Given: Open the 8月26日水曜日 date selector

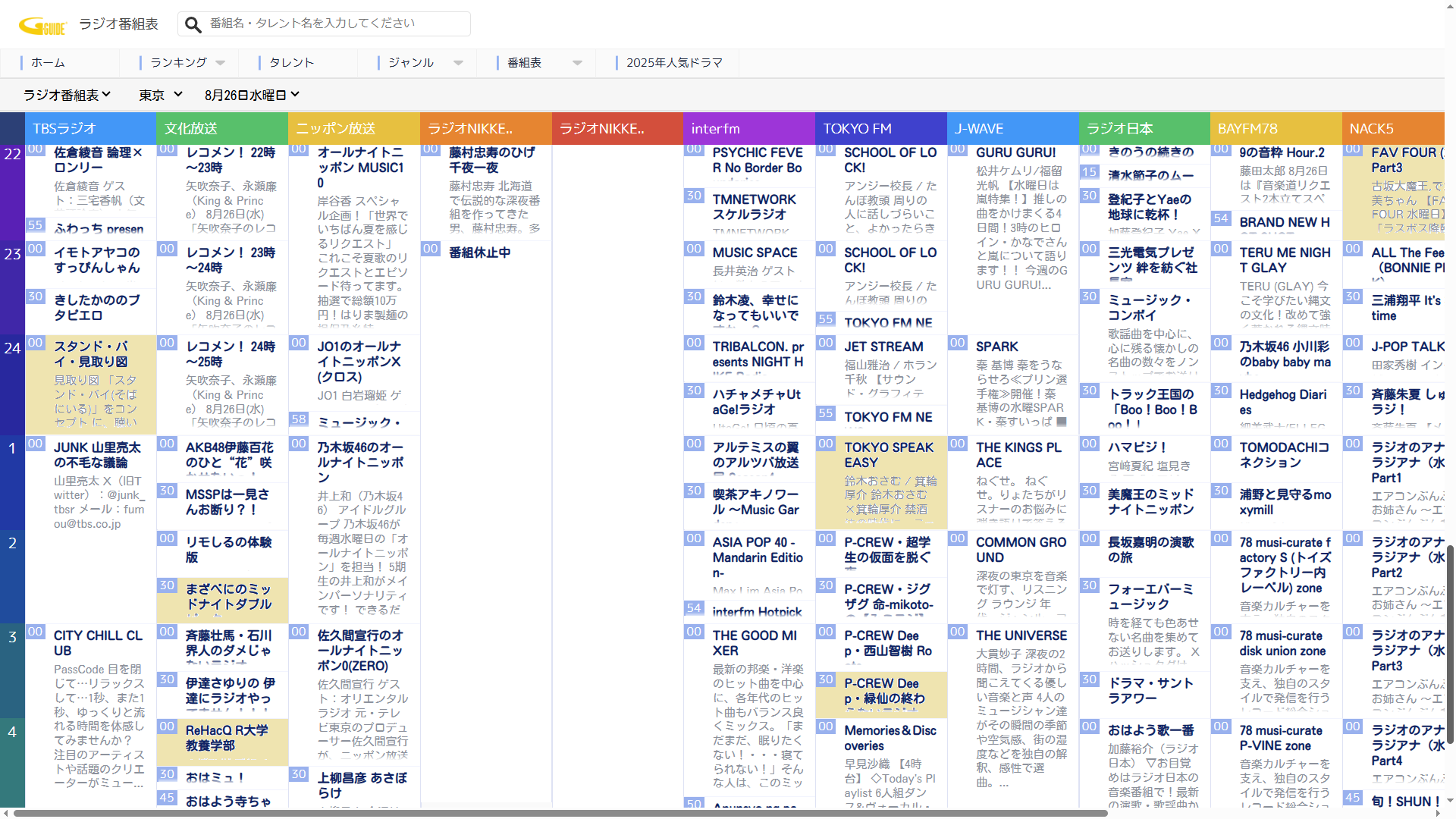Looking at the screenshot, I should (x=252, y=95).
